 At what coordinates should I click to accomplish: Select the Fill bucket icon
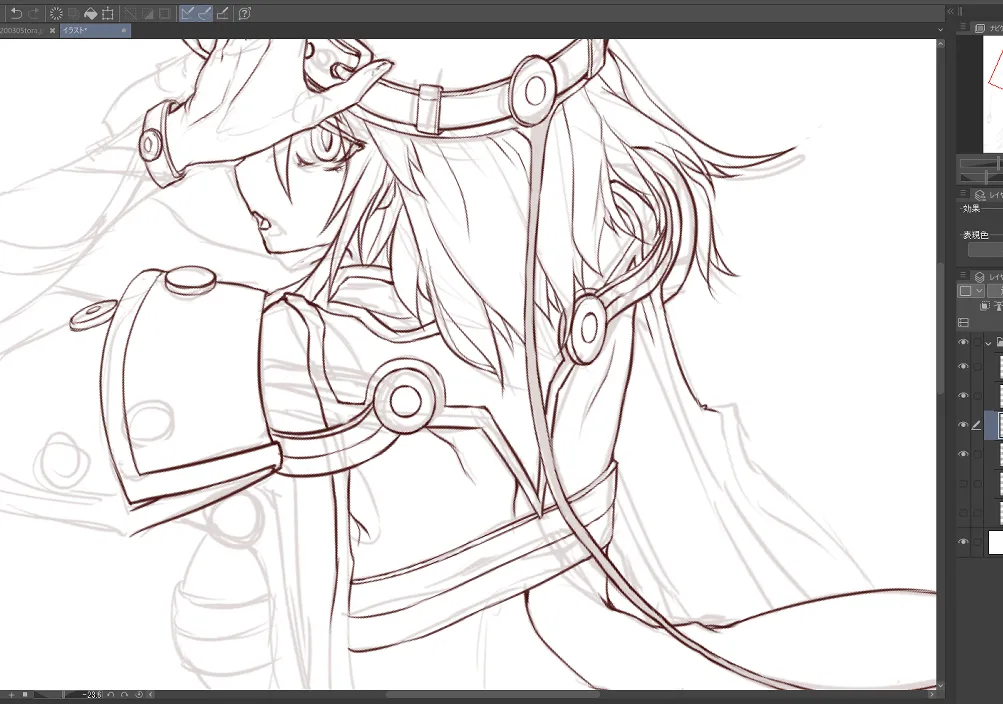pos(91,13)
